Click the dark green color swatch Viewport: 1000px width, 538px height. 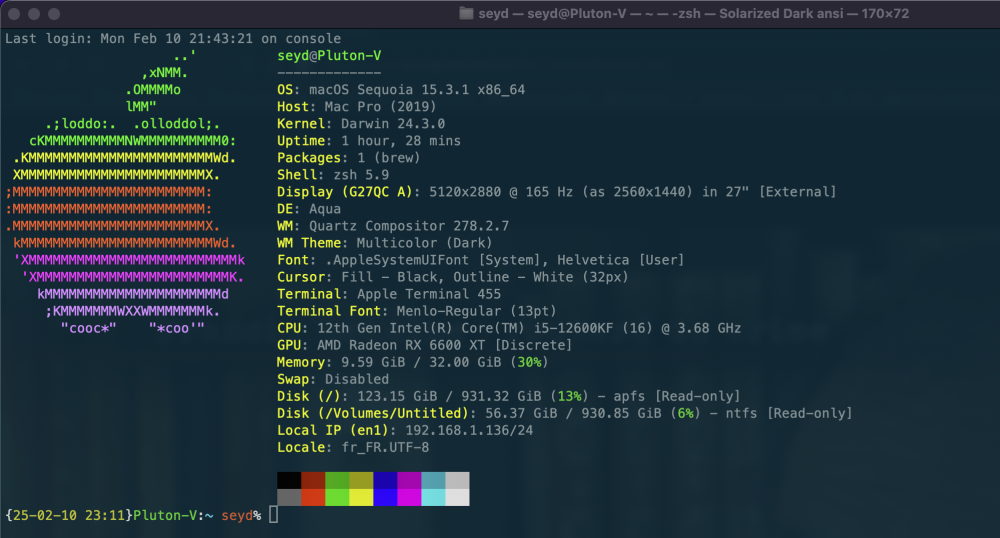click(337, 480)
